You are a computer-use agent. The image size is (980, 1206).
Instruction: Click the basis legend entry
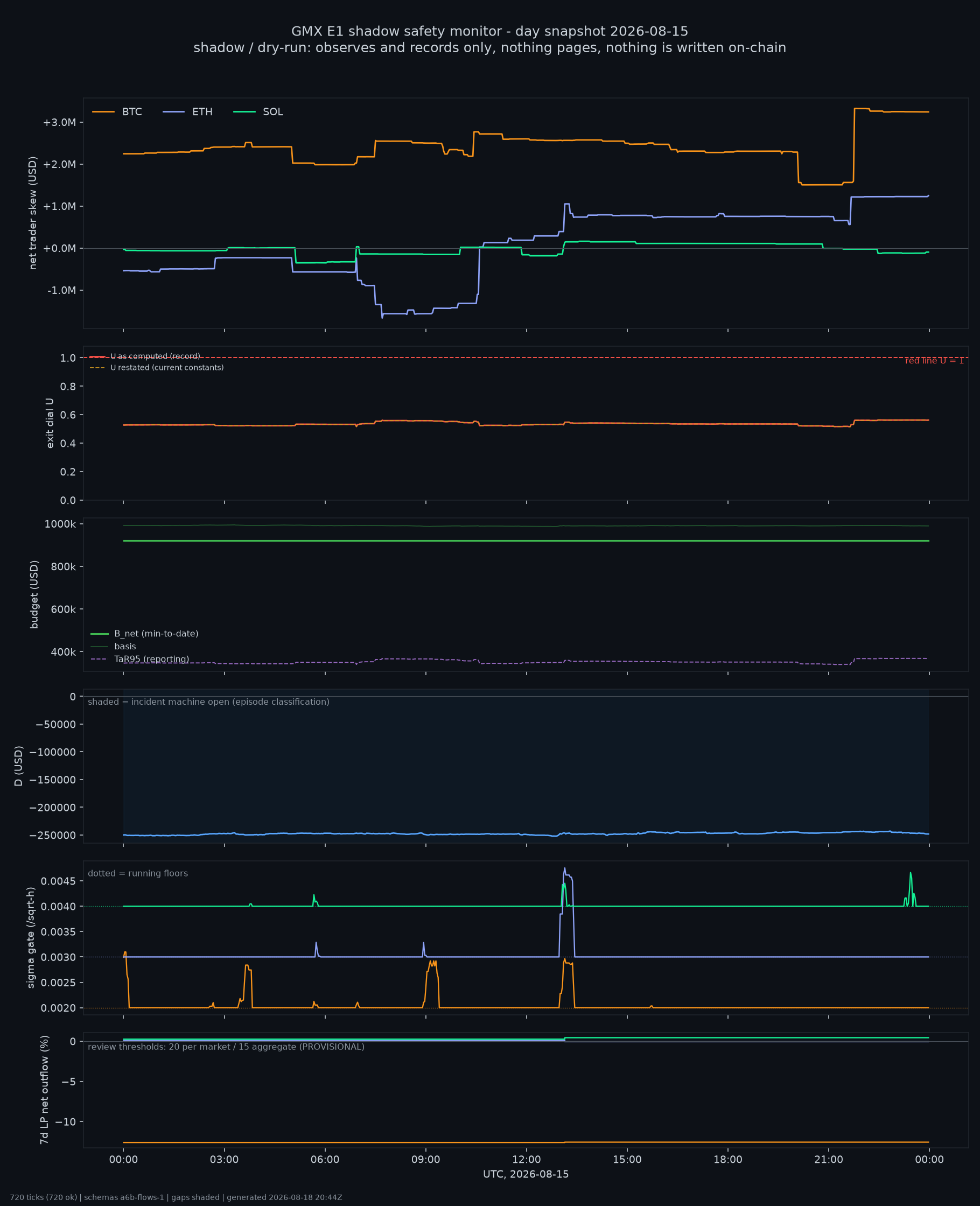[114, 646]
